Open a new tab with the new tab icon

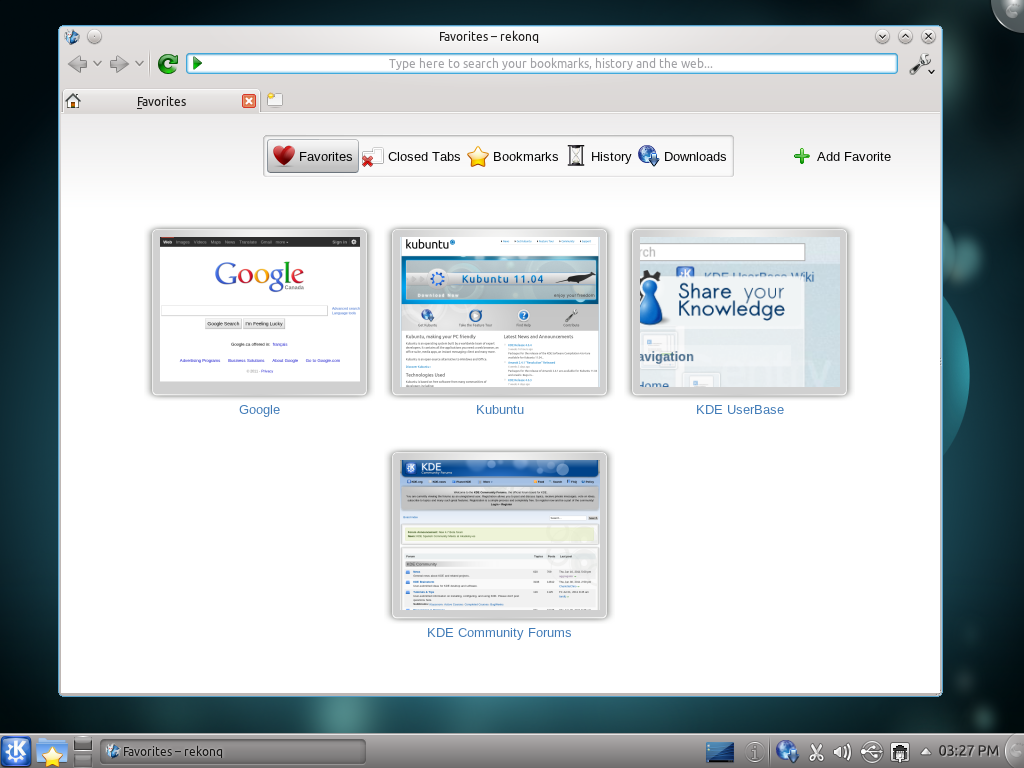point(275,100)
